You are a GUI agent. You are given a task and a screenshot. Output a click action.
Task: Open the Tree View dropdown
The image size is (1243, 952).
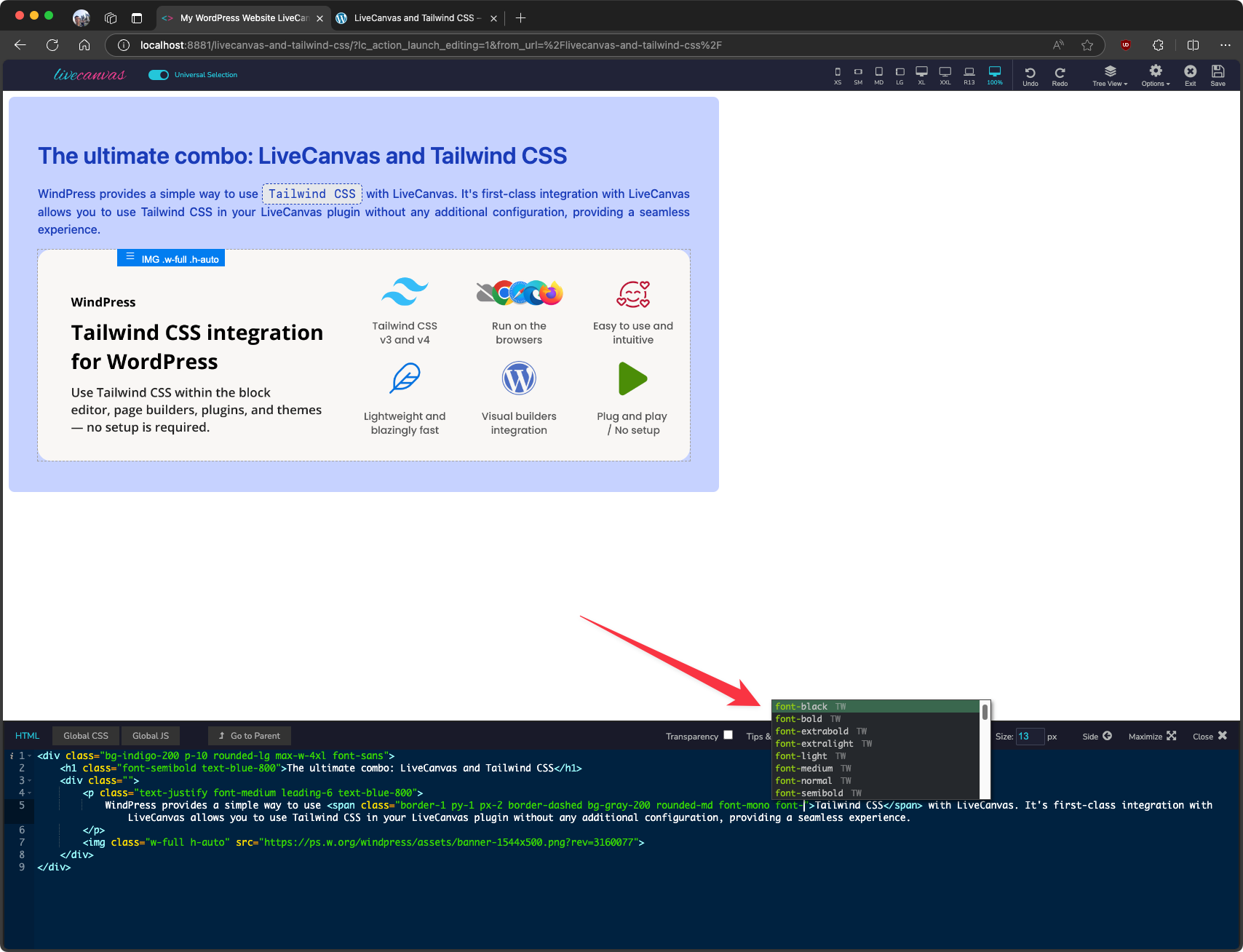click(x=1110, y=75)
